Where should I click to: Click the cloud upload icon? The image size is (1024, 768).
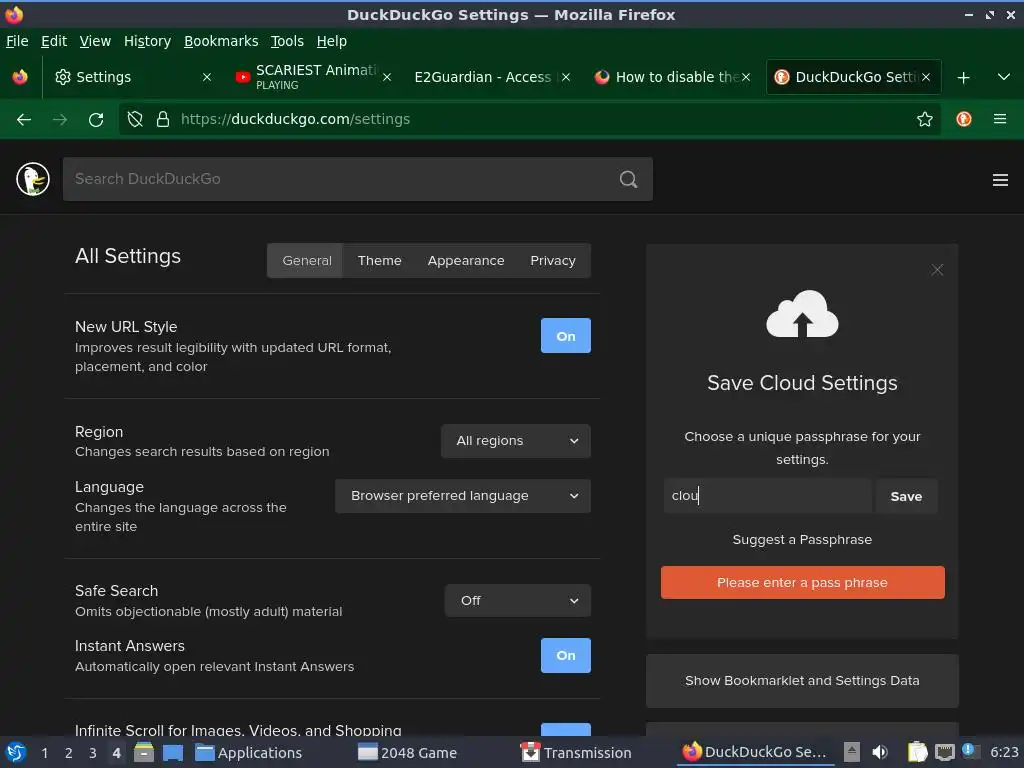pos(802,314)
